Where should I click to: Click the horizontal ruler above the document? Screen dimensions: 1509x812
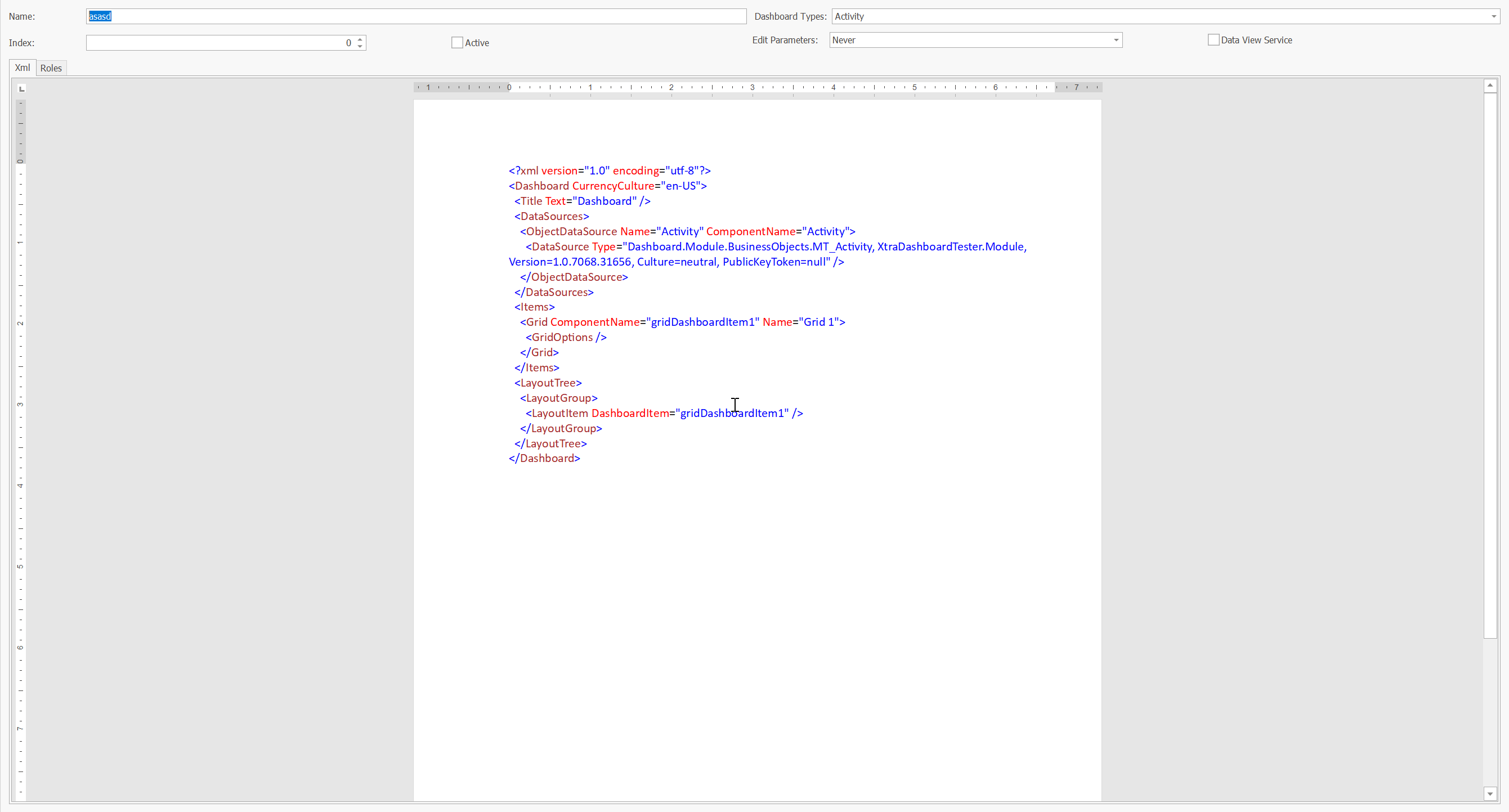[x=756, y=87]
